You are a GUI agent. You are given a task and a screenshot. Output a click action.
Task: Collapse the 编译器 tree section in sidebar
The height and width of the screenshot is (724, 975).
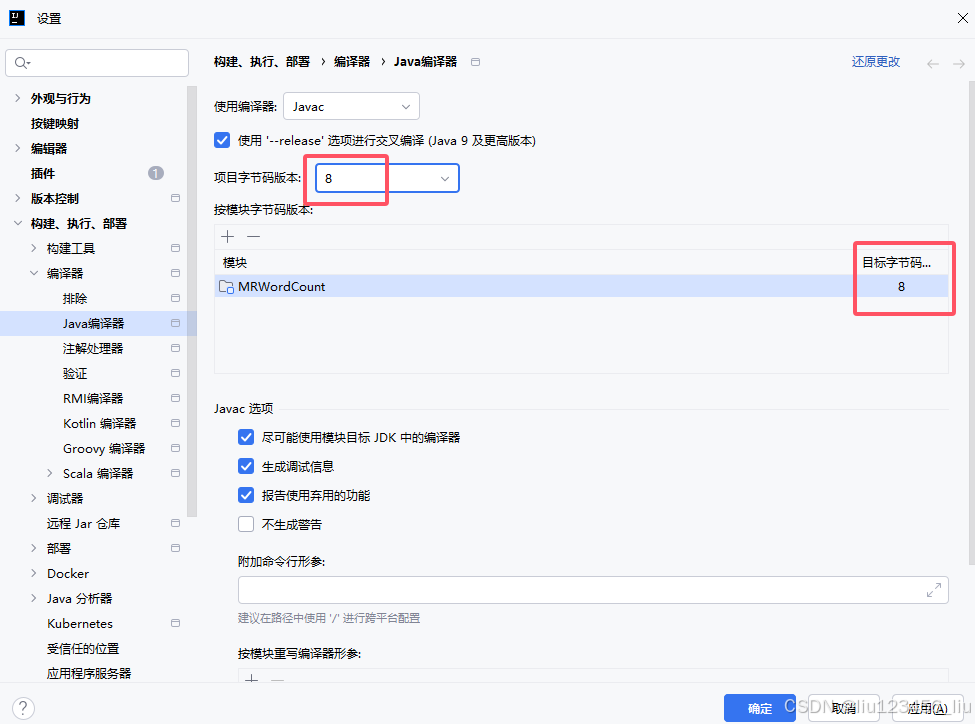pos(34,272)
